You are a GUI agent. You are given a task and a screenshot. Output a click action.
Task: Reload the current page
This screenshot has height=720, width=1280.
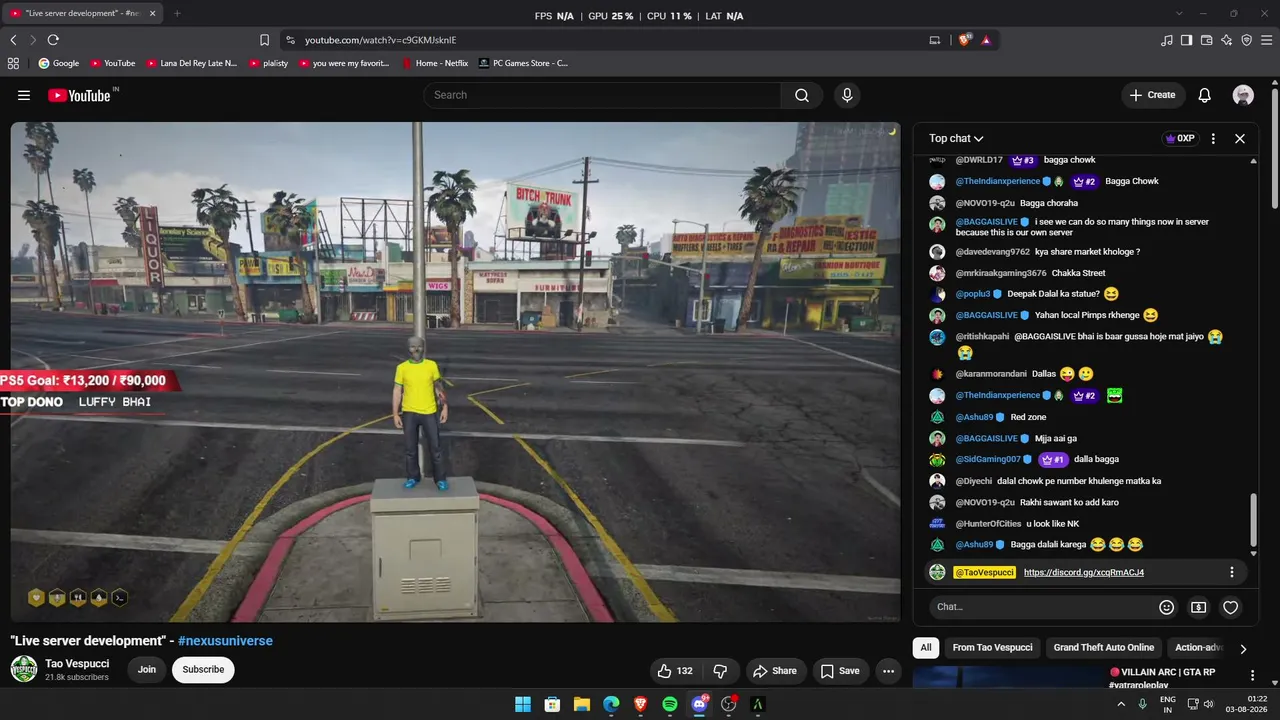53,40
